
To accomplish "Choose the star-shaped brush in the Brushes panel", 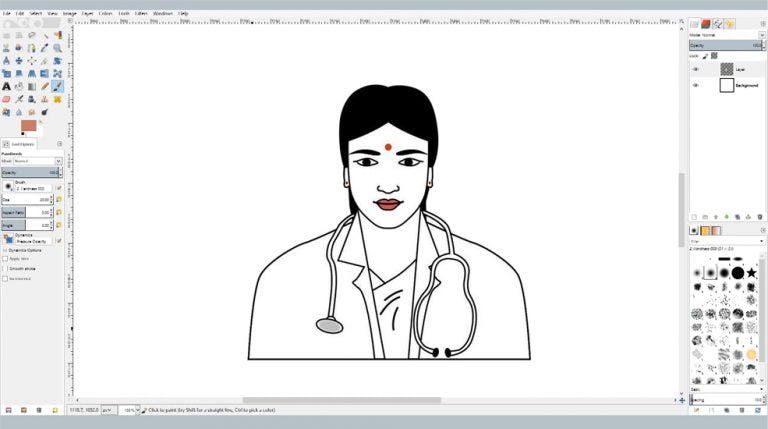I will [751, 272].
